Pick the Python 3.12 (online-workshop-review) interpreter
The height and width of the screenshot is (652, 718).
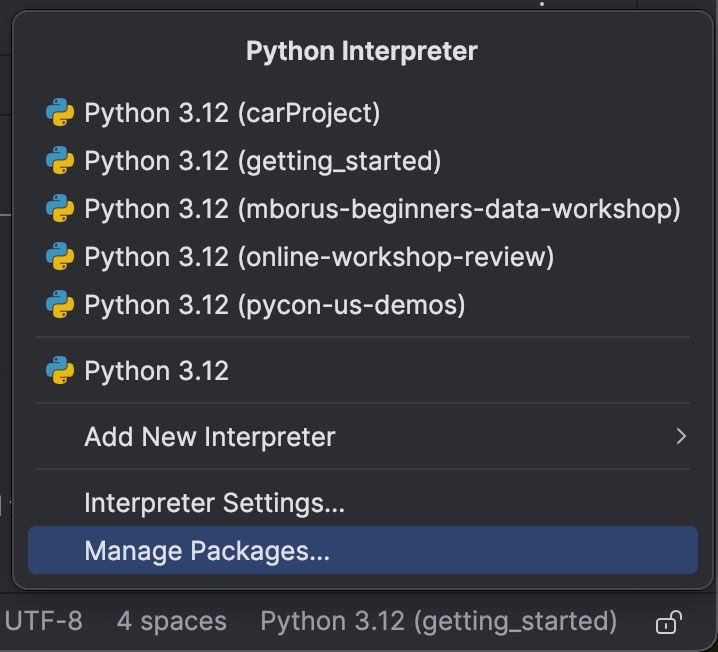pyautogui.click(x=318, y=257)
